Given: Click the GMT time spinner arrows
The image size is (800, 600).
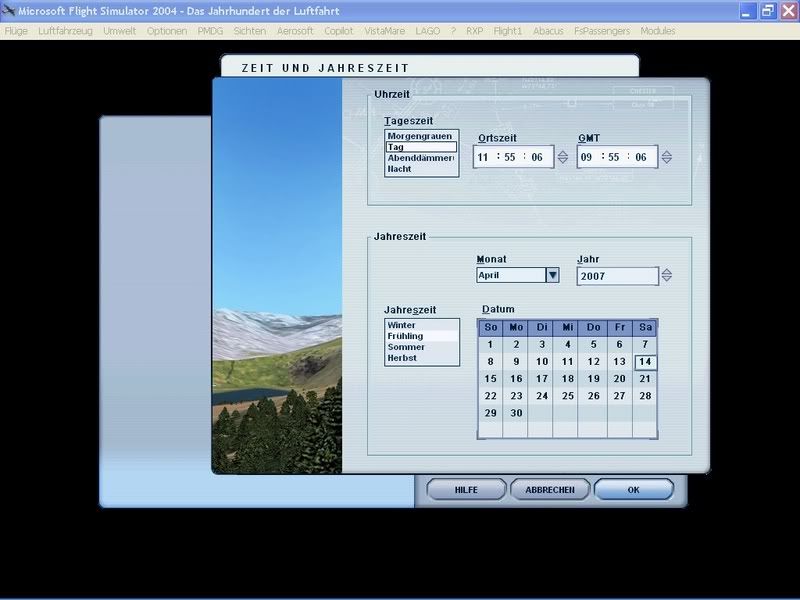Looking at the screenshot, I should click(x=666, y=157).
